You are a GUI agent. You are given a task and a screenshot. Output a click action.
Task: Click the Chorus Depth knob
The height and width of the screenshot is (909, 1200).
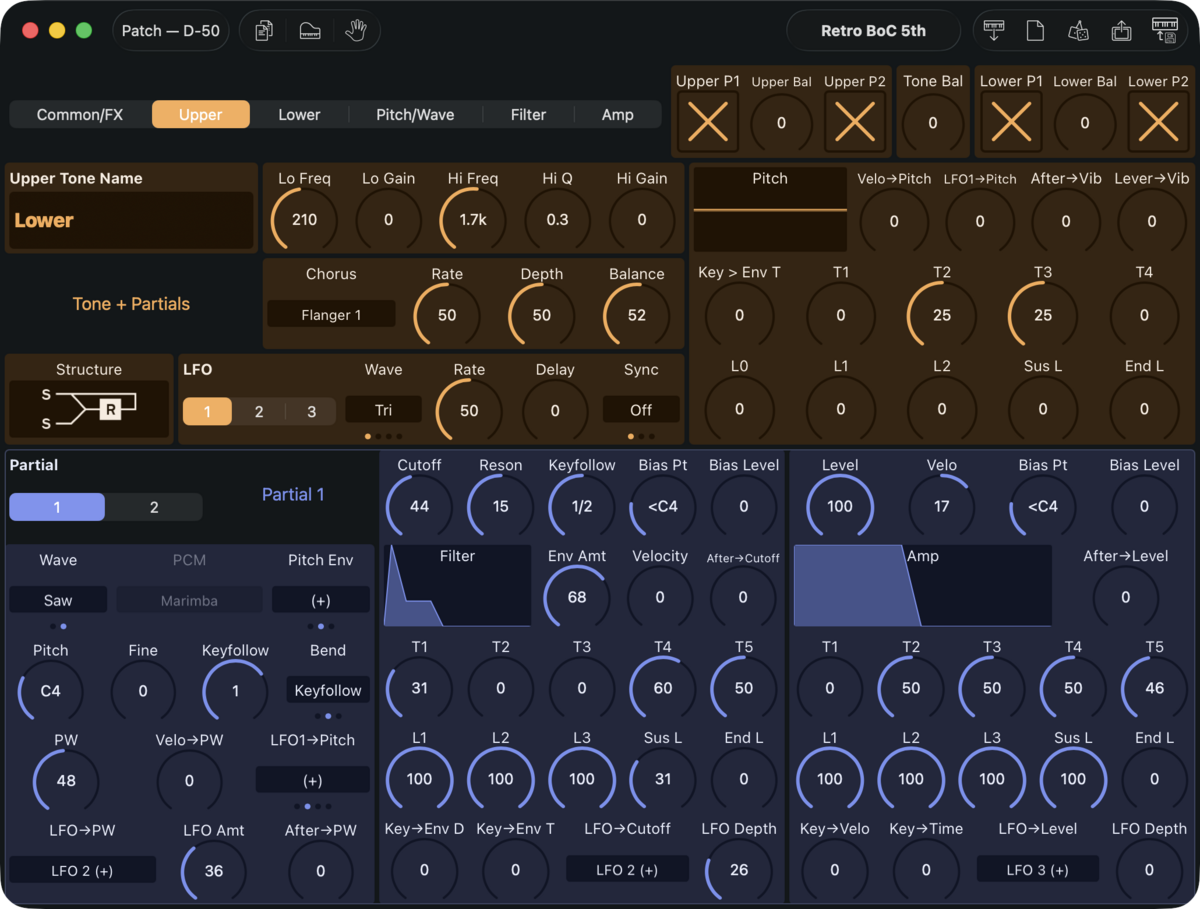pyautogui.click(x=541, y=315)
